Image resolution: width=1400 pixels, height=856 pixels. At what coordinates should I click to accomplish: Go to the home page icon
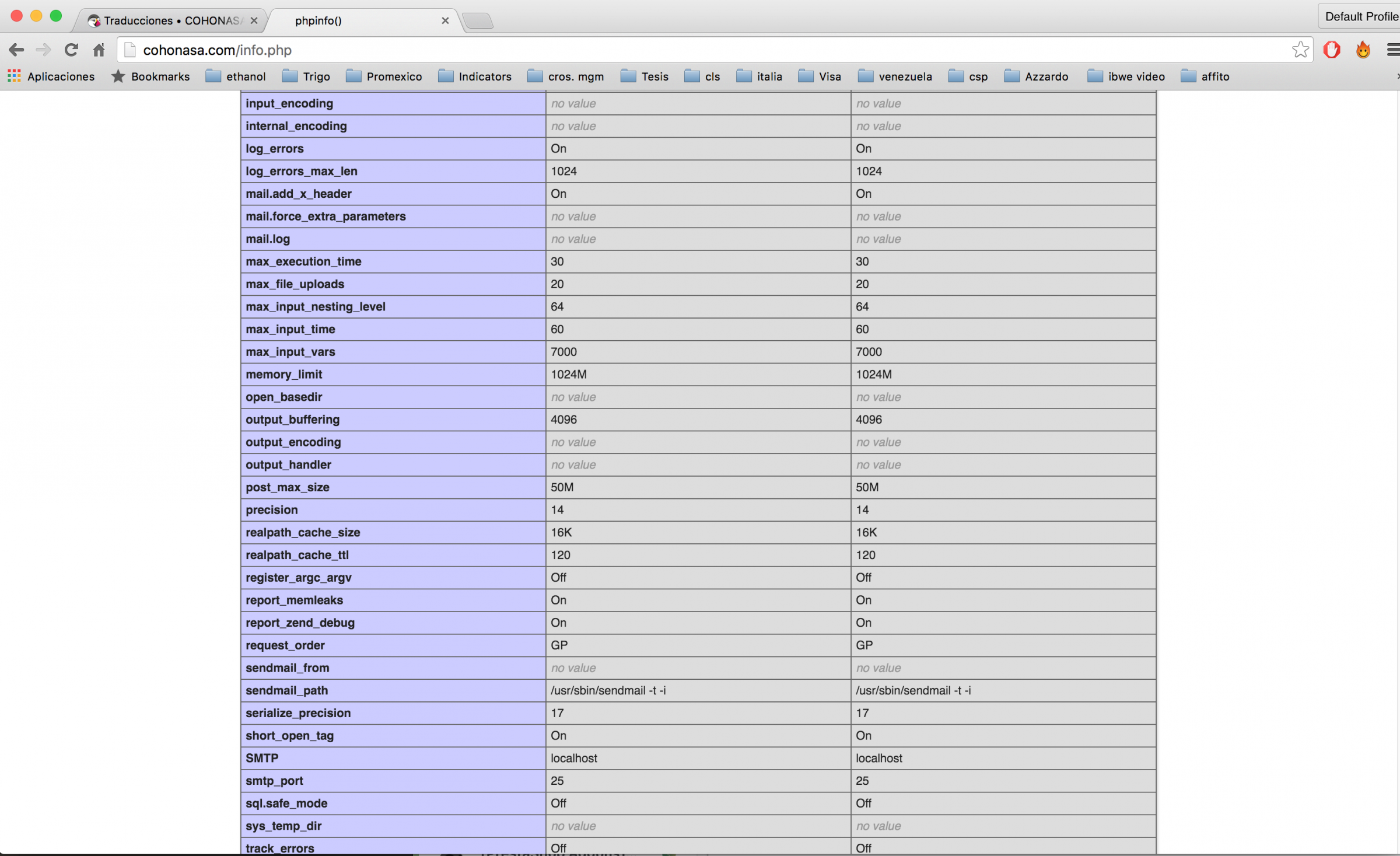coord(99,50)
